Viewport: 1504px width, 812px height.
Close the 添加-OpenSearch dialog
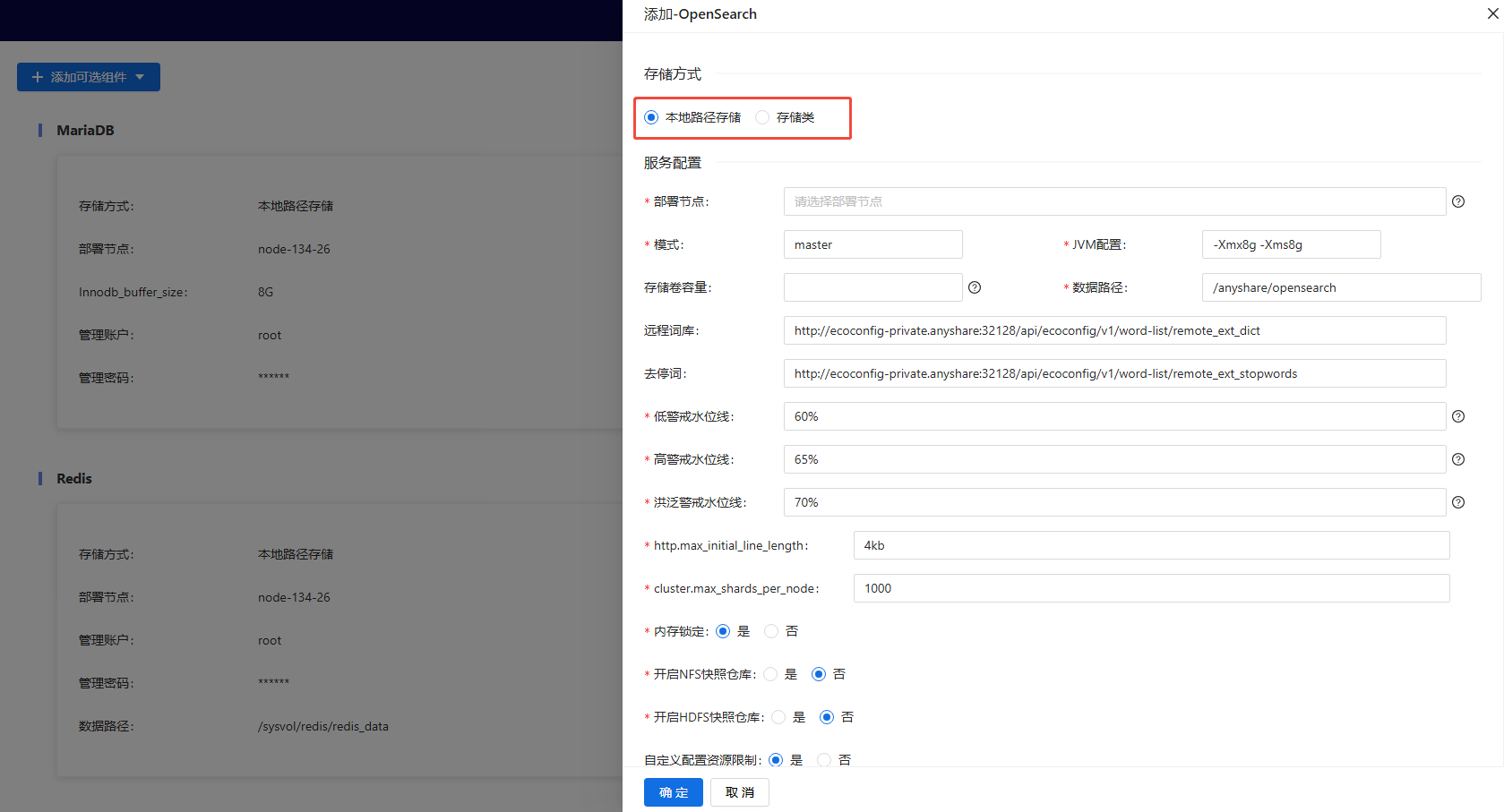(x=1493, y=13)
